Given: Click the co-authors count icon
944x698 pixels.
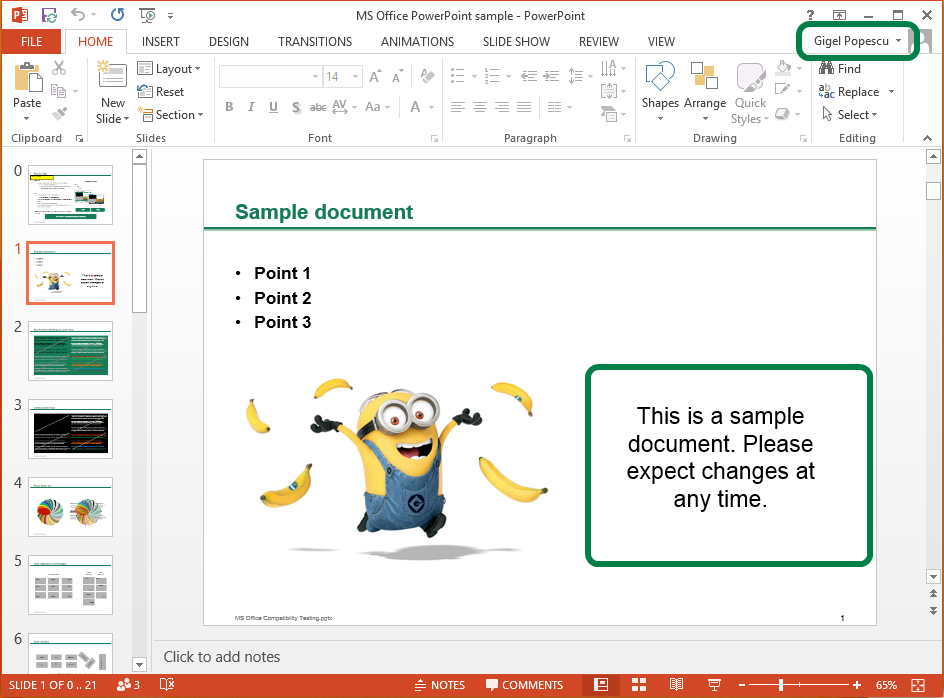Looking at the screenshot, I should (x=128, y=685).
